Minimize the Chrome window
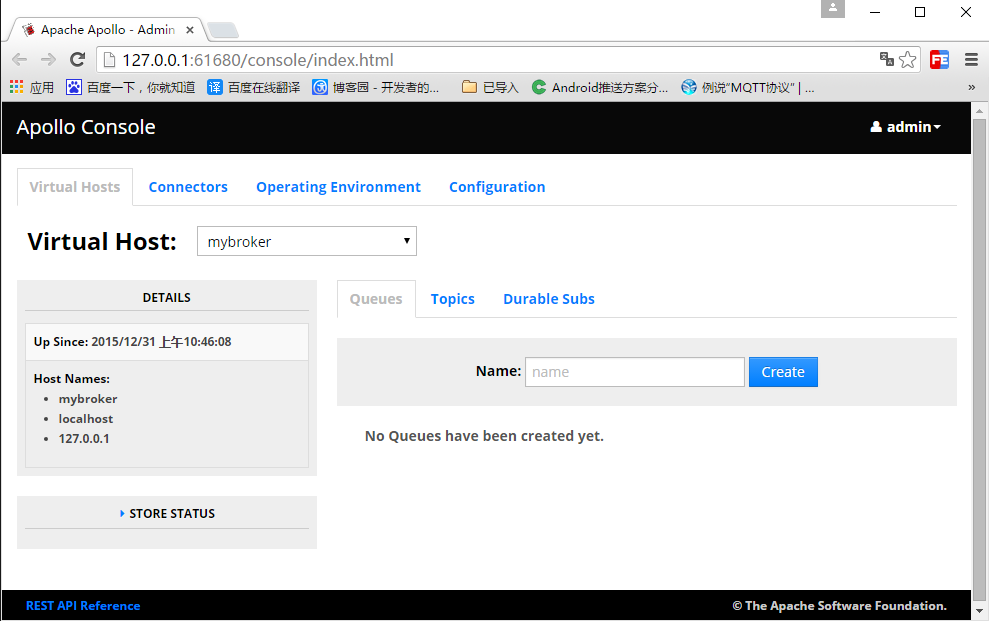 coord(875,12)
